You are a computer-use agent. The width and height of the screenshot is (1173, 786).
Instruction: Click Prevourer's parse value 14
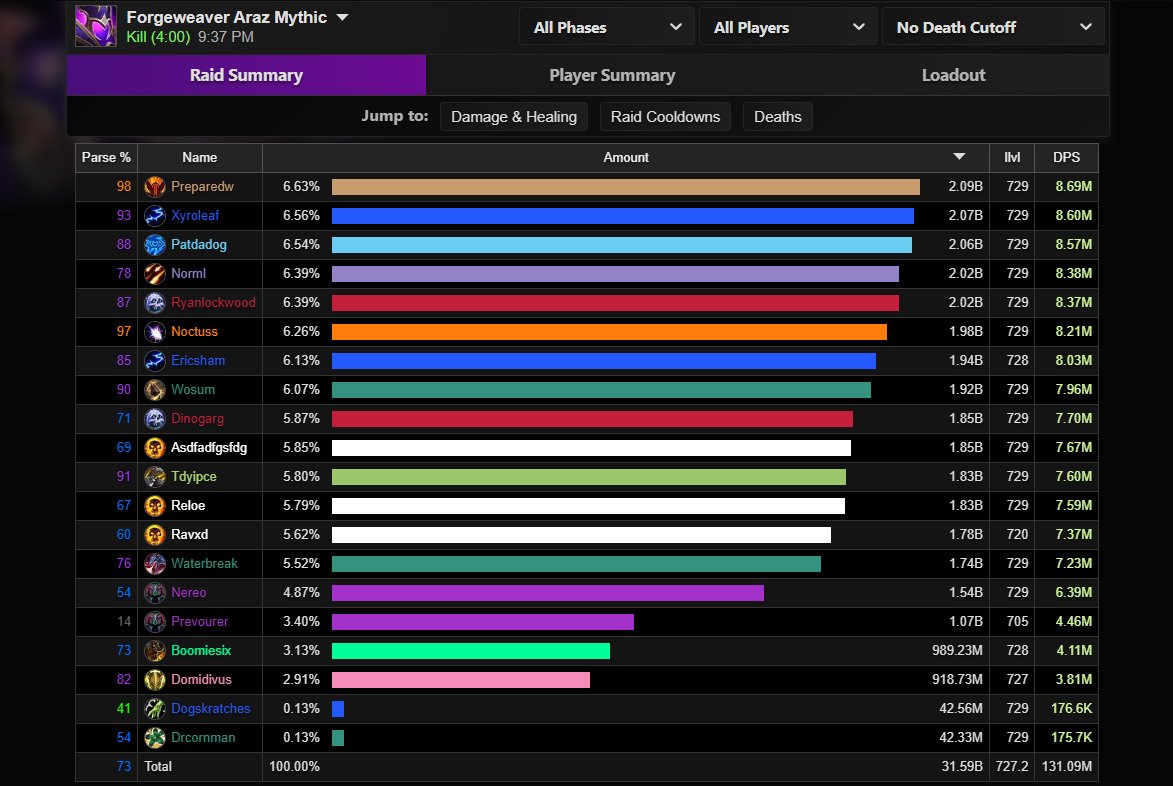(123, 621)
